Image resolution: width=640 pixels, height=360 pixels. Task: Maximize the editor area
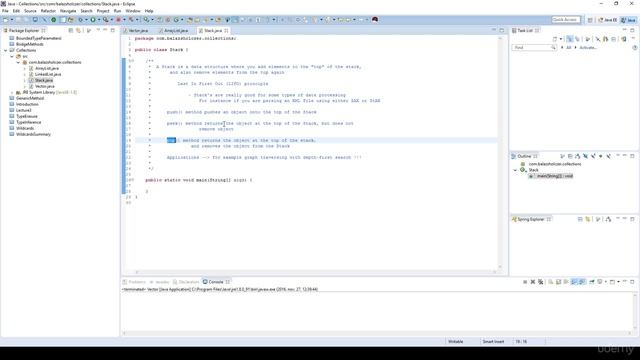click(502, 30)
